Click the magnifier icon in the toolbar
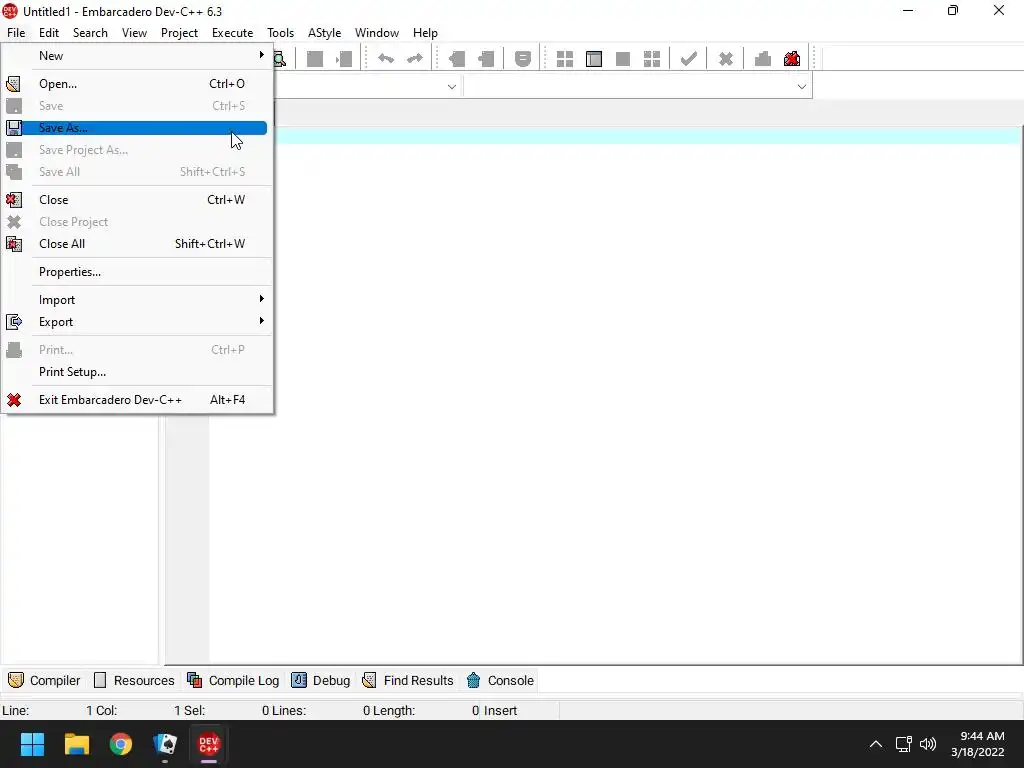The image size is (1024, 768). click(280, 59)
